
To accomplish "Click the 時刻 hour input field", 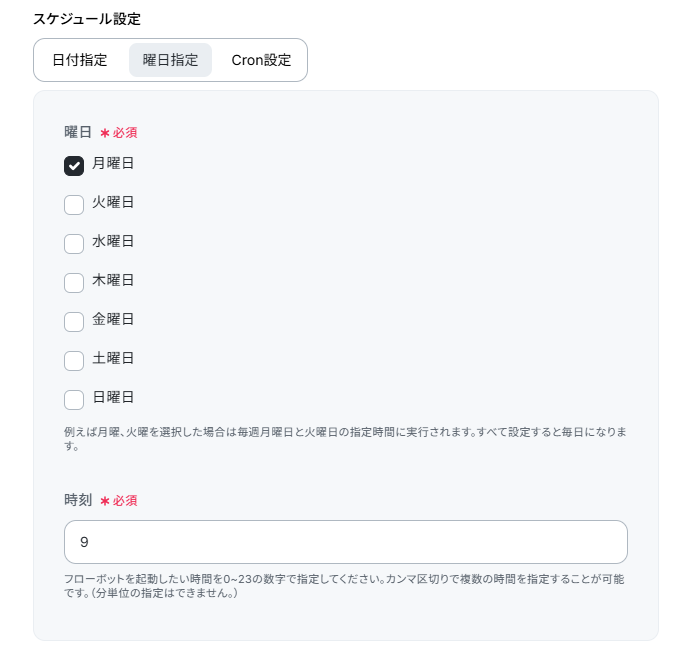I will click(x=345, y=542).
